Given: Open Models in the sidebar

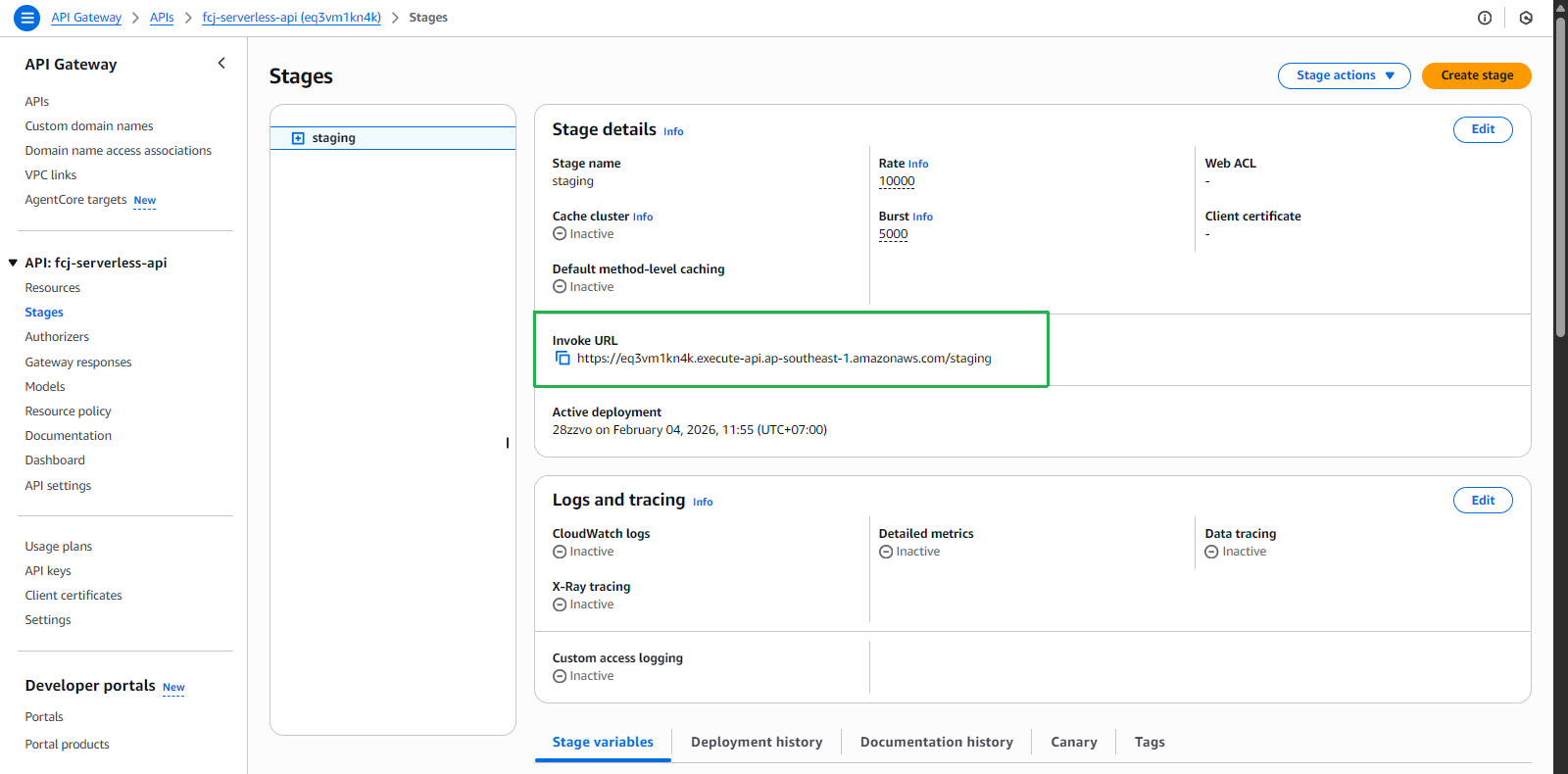Looking at the screenshot, I should [45, 387].
